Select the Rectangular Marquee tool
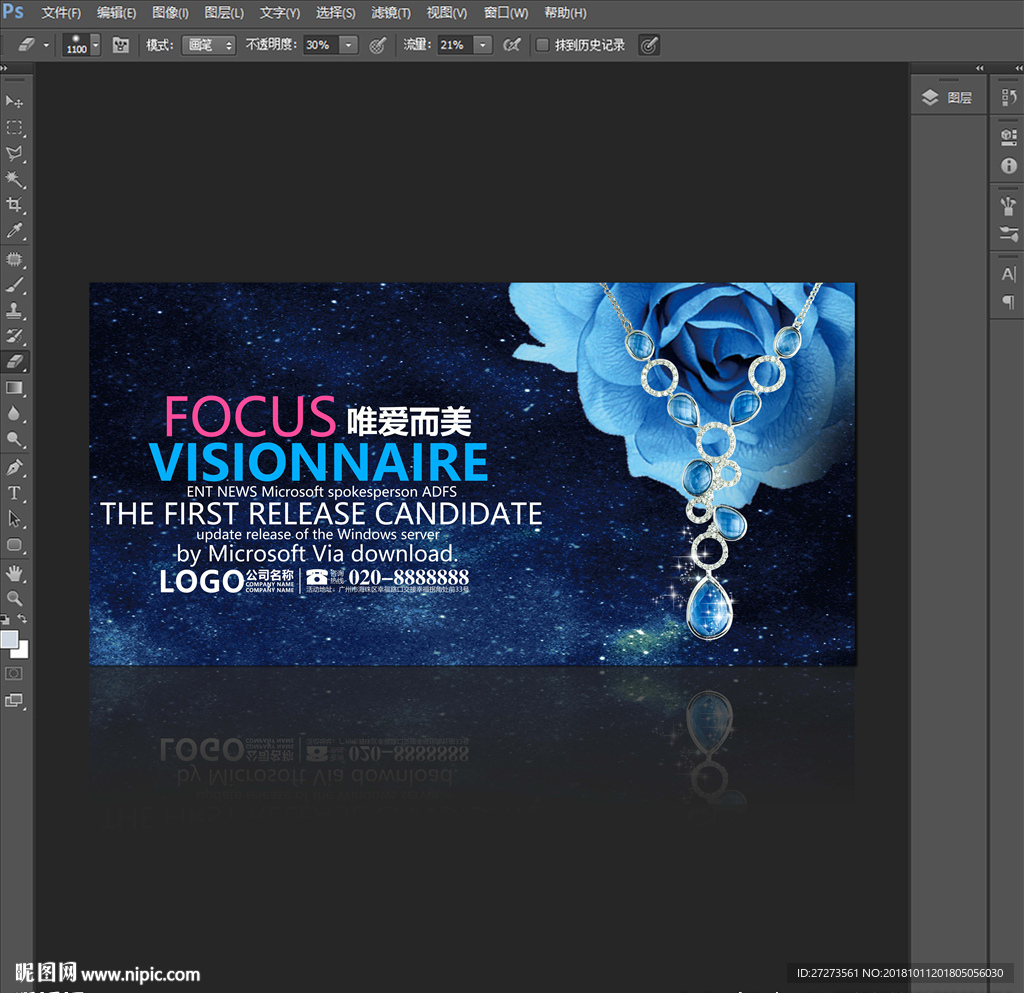 [14, 127]
